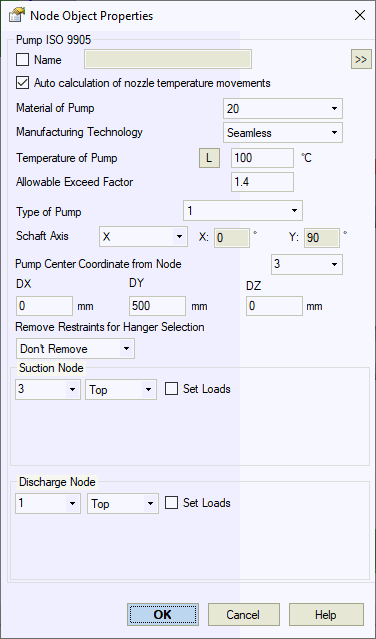Open Help for this dialog
The image size is (376, 639).
[x=326, y=614]
